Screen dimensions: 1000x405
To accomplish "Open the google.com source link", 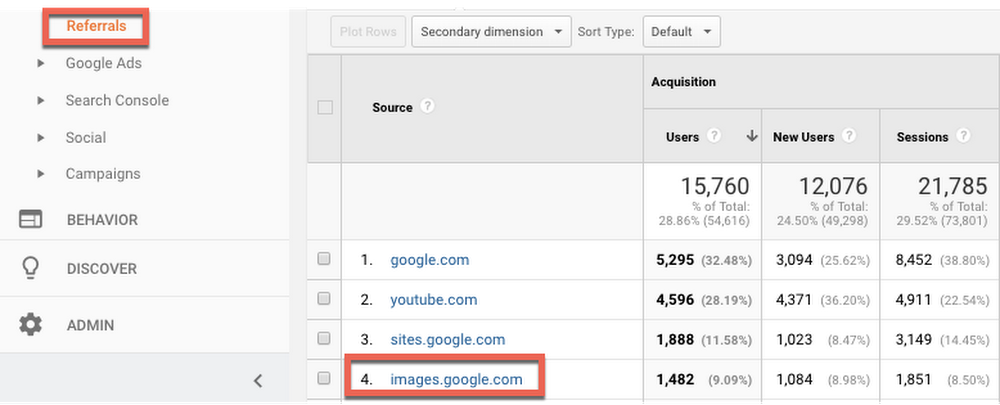I will 430,260.
